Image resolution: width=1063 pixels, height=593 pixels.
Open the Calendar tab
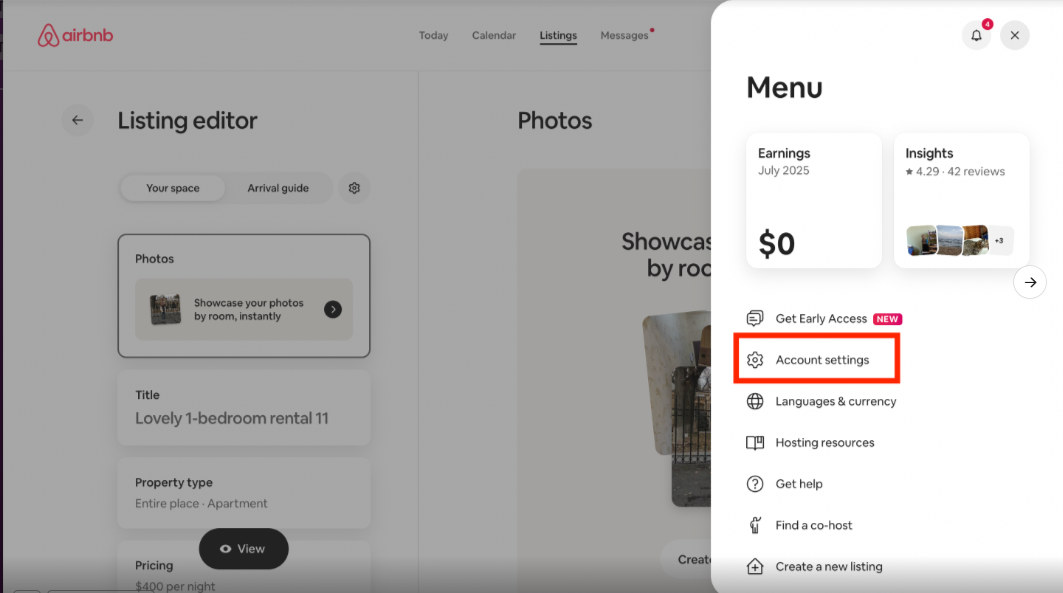[x=494, y=35]
